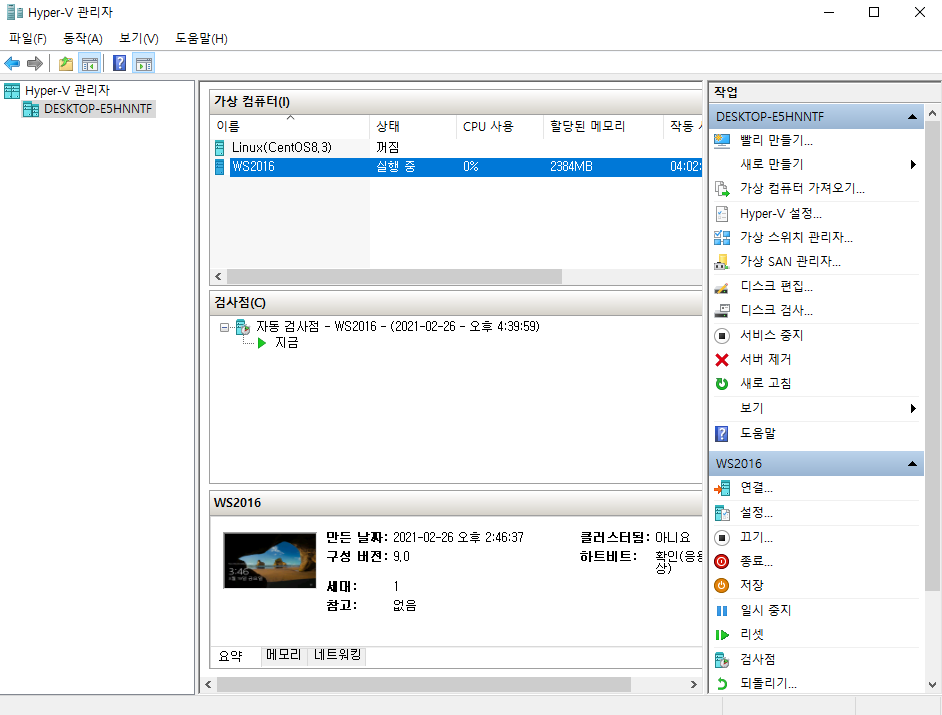Toggle the Show/Hide console tree icon
The width and height of the screenshot is (942, 715).
click(90, 63)
